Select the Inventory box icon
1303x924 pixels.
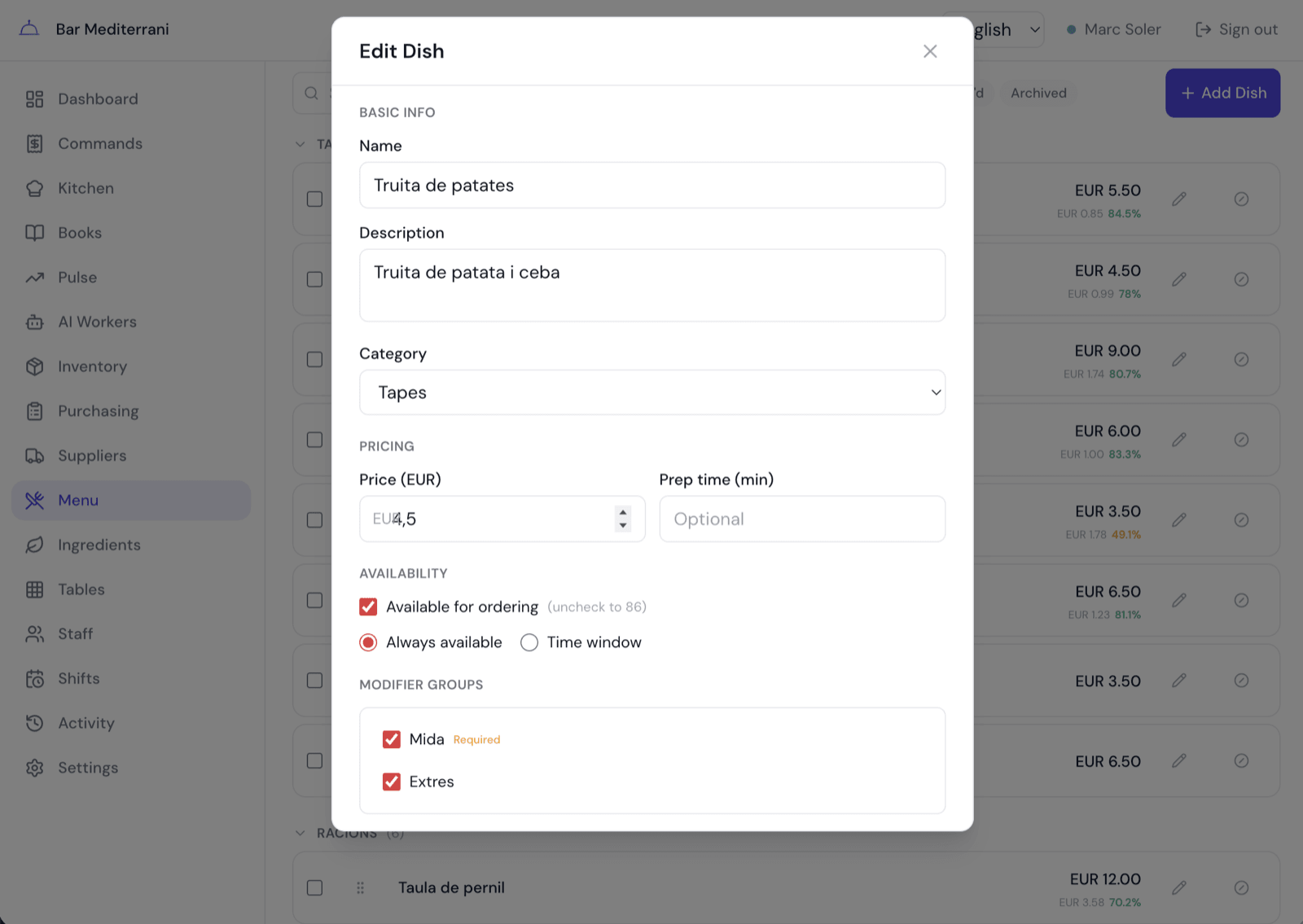pos(34,366)
